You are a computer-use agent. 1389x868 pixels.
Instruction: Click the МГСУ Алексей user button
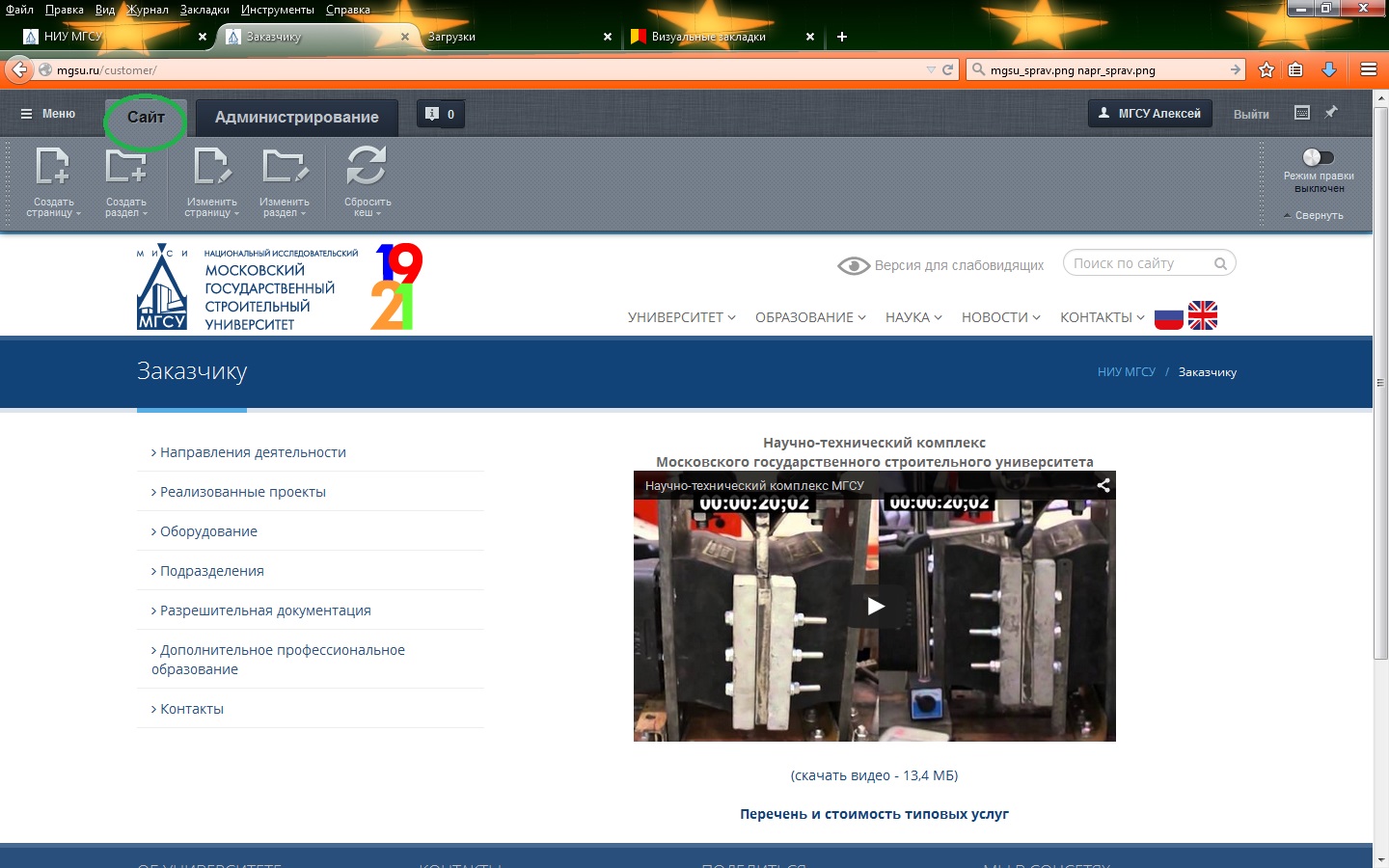[1150, 113]
